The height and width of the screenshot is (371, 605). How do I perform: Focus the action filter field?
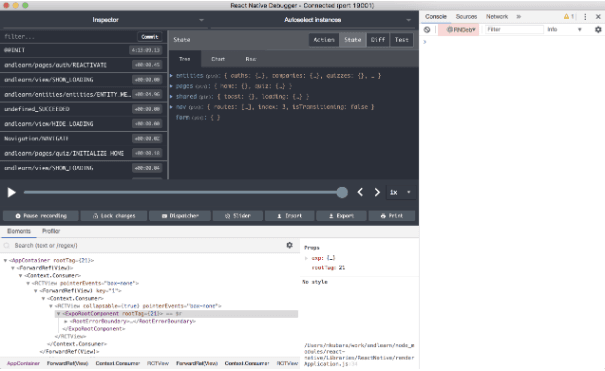[x=69, y=37]
